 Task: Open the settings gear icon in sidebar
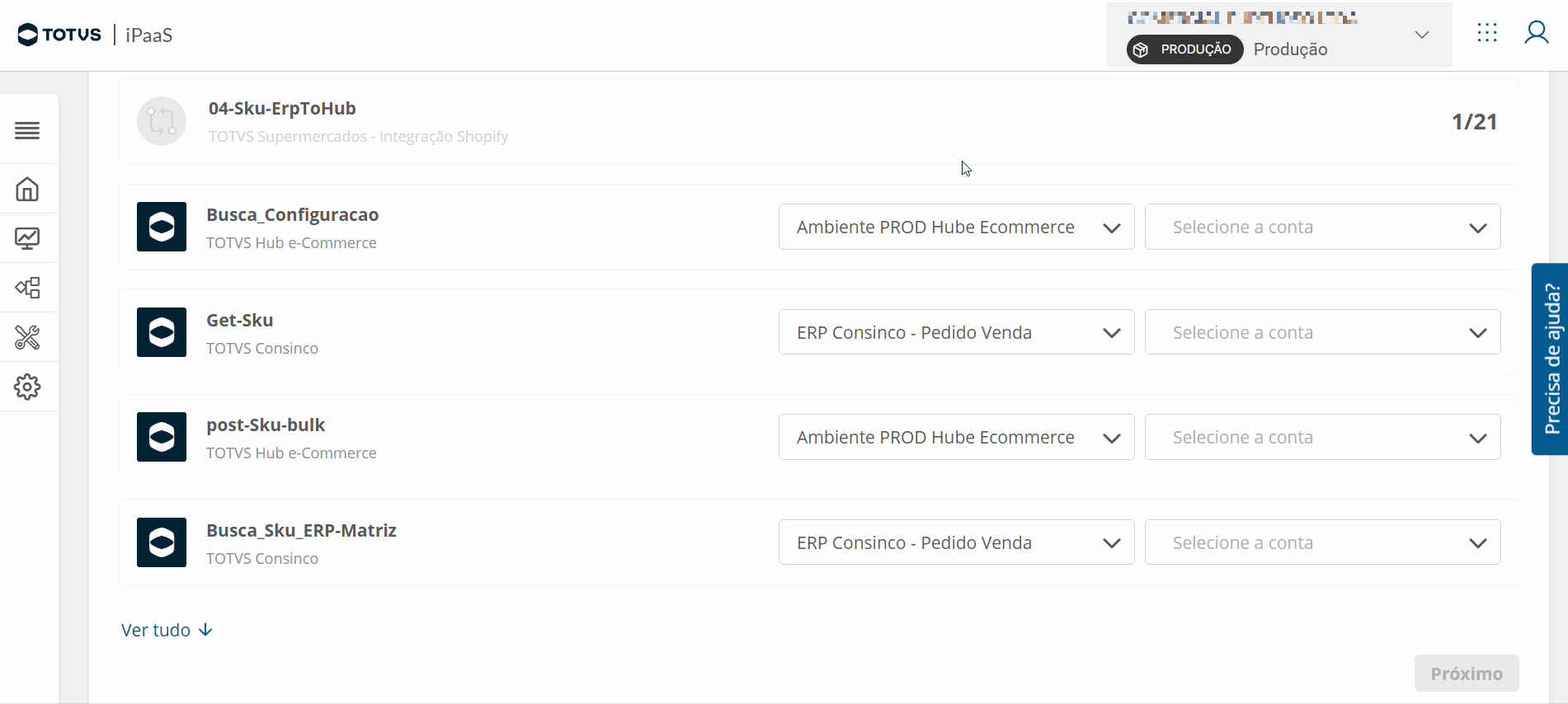(27, 387)
